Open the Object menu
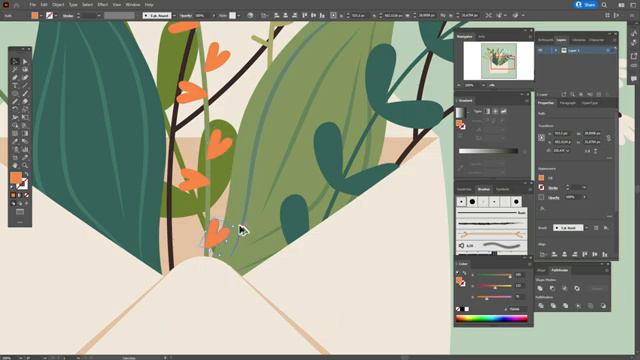Screen dimensions: 640x360 pos(58,5)
